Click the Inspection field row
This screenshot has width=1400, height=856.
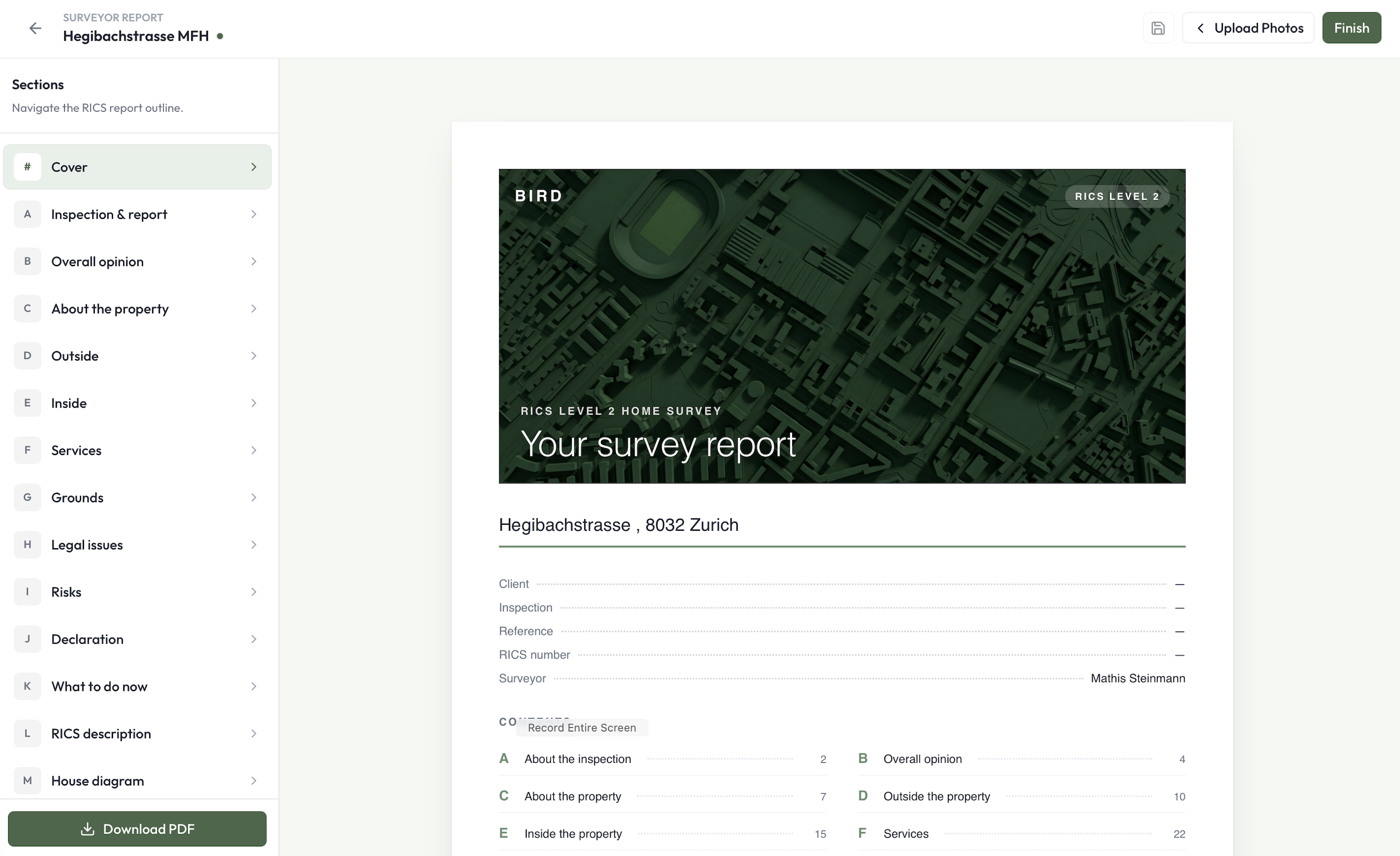tap(842, 607)
